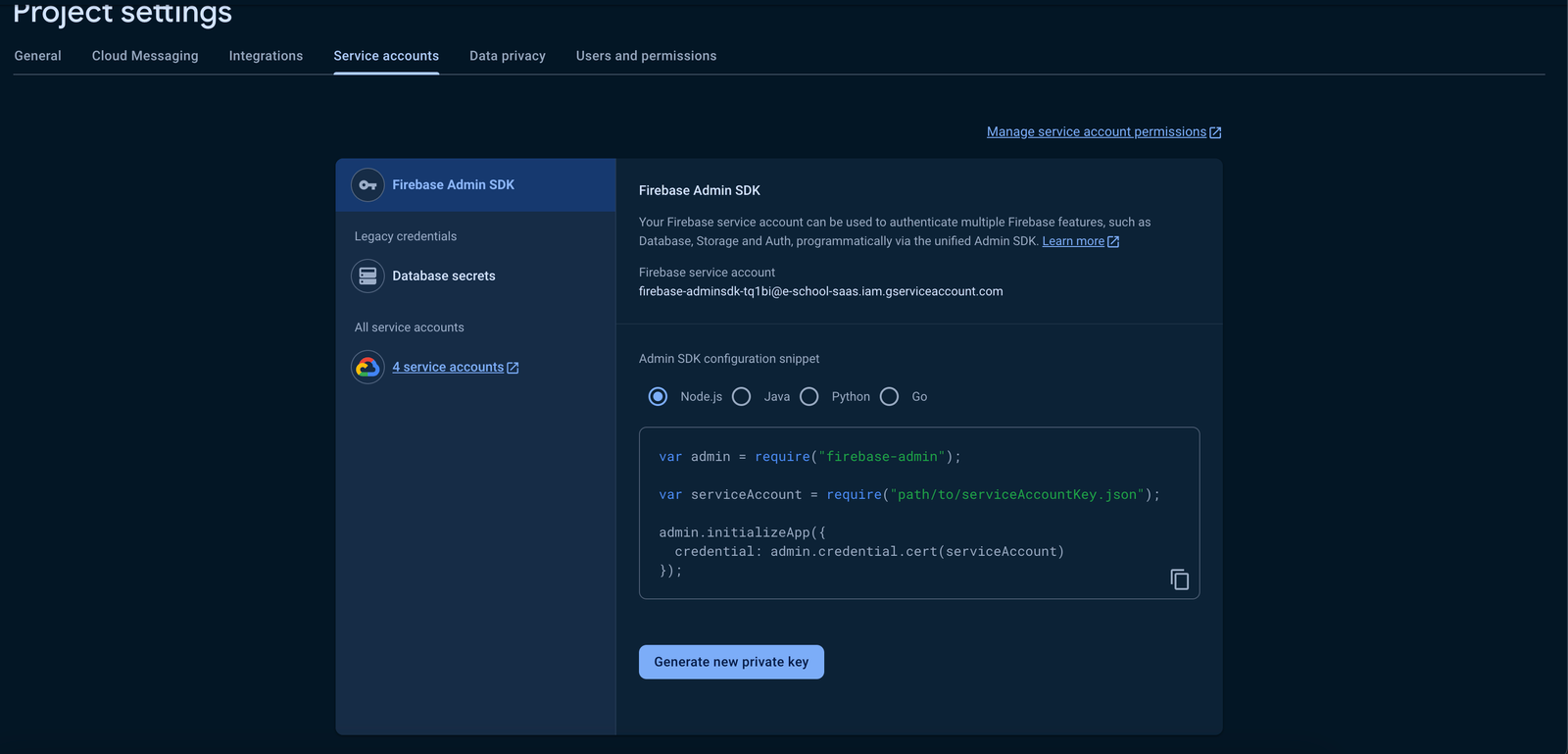
Task: Pick the Go radio option
Action: click(889, 396)
